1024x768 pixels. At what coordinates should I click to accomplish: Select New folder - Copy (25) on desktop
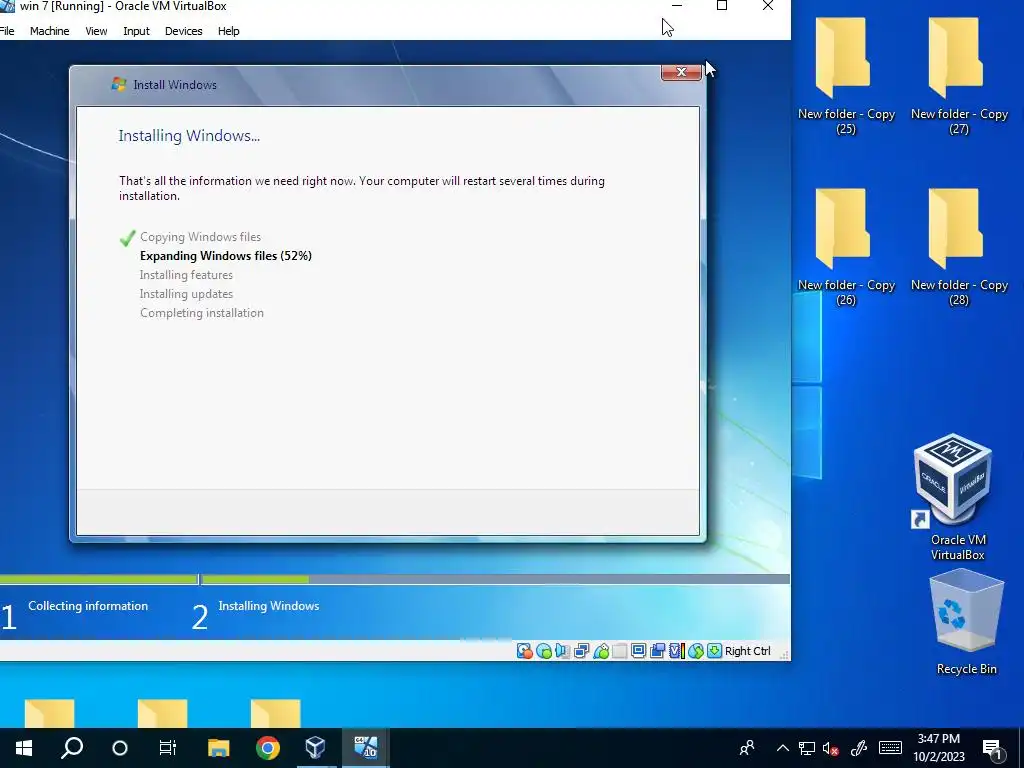pyautogui.click(x=846, y=75)
